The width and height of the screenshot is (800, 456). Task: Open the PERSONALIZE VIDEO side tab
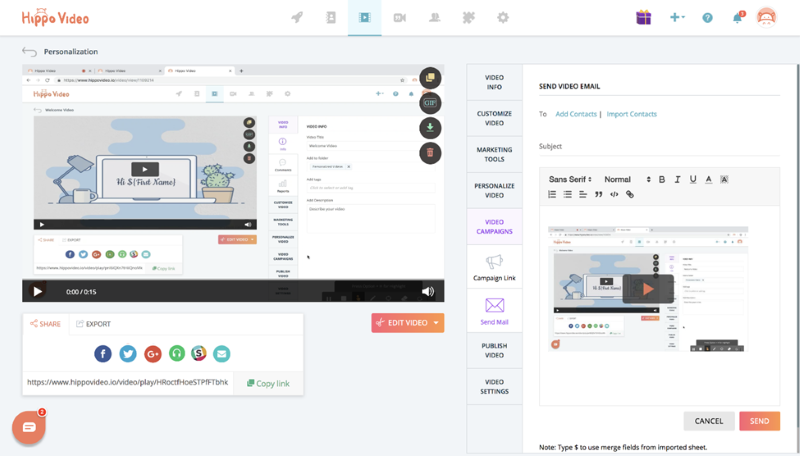(494, 191)
